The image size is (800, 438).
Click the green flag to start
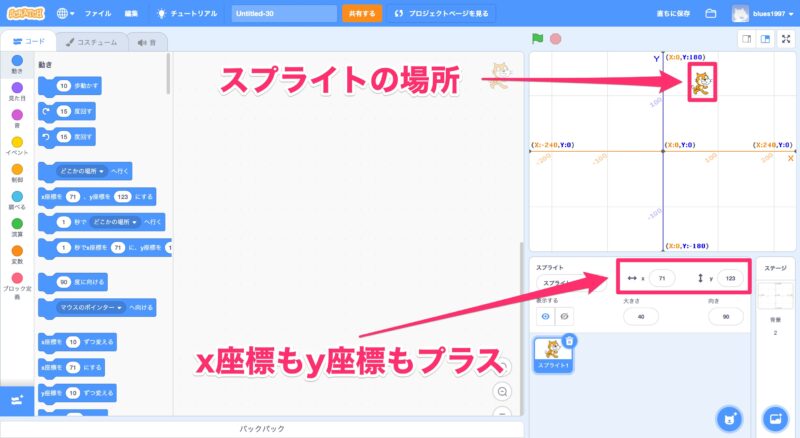538,39
